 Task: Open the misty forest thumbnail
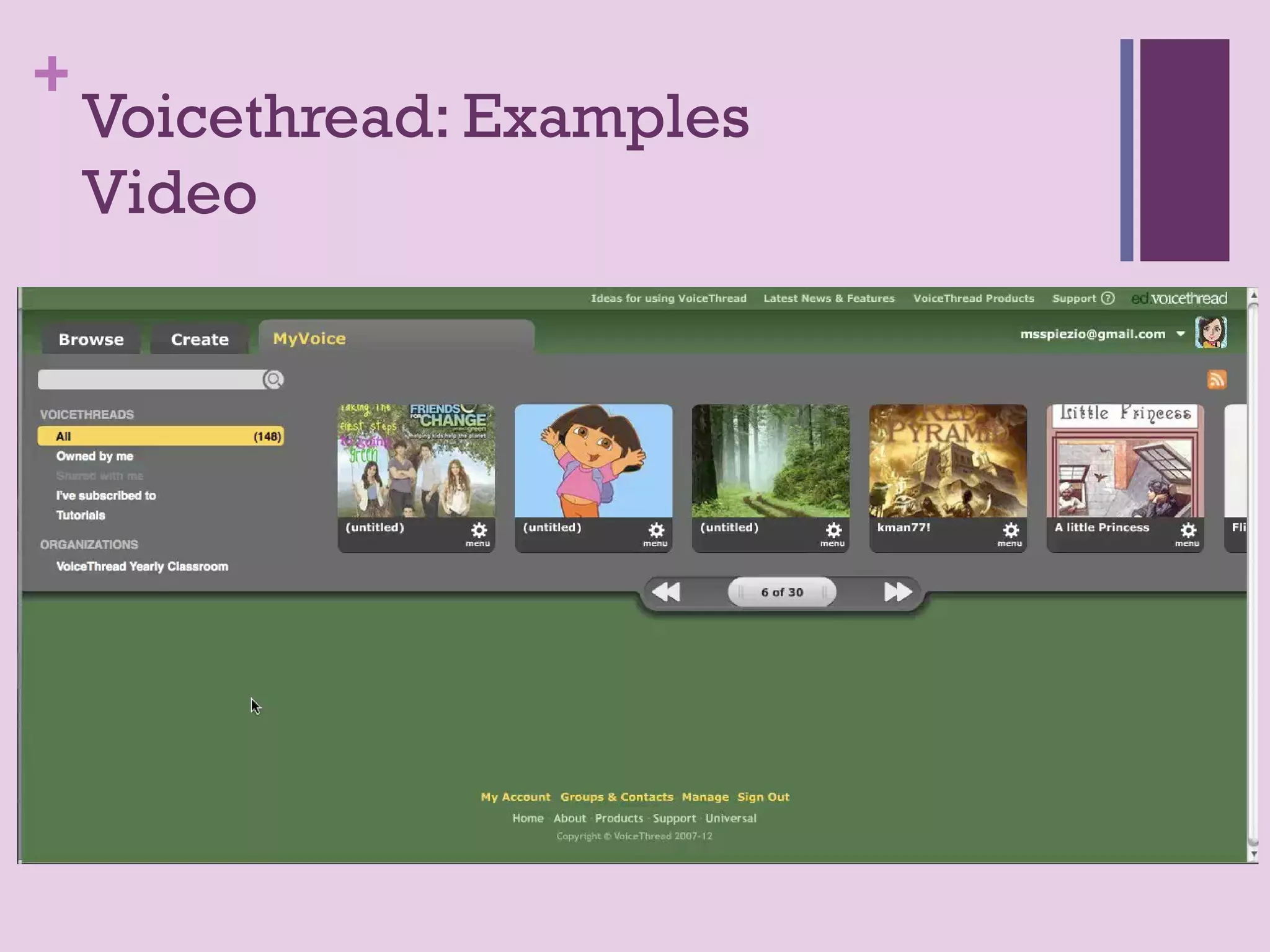(771, 461)
